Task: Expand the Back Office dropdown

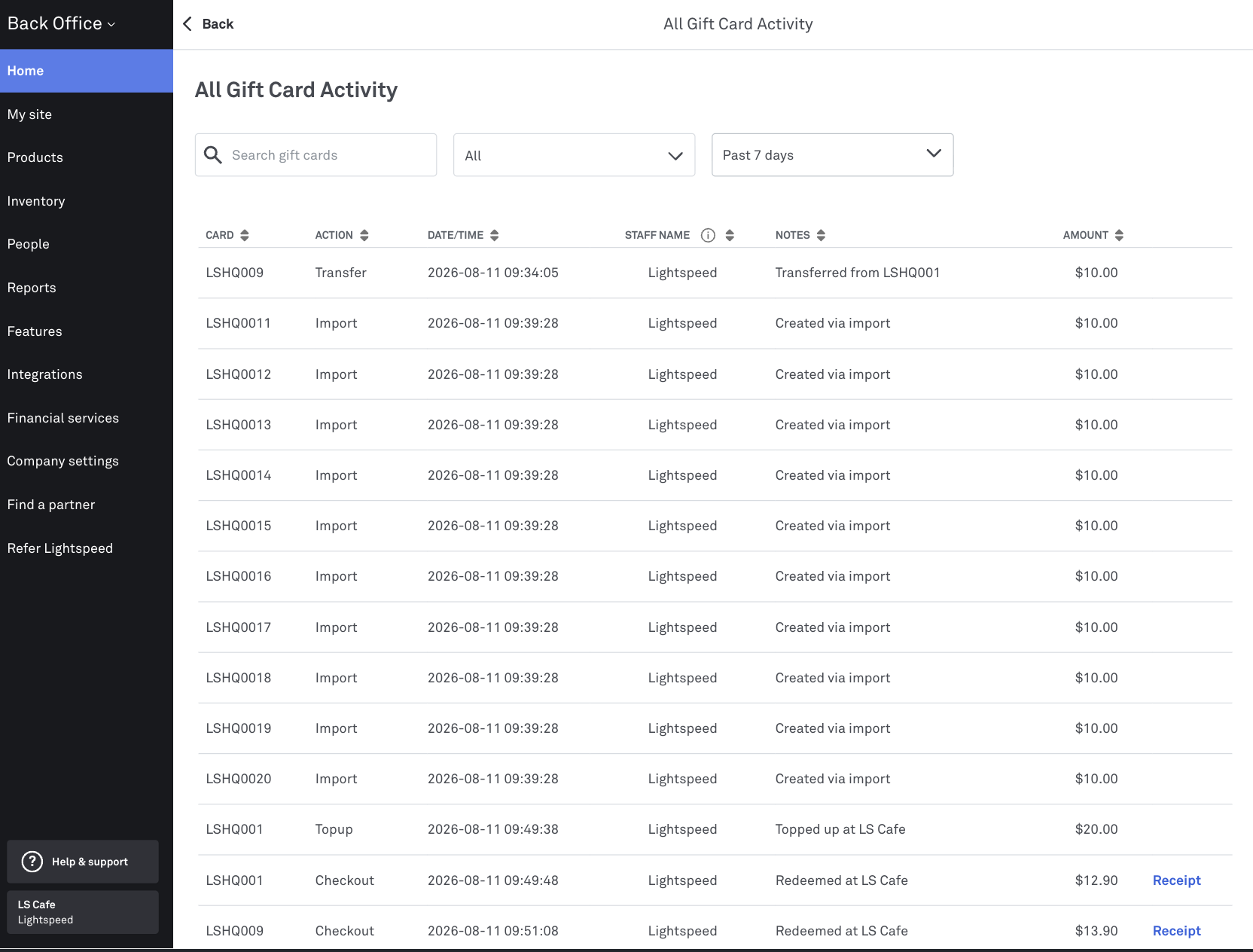Action: pyautogui.click(x=61, y=24)
